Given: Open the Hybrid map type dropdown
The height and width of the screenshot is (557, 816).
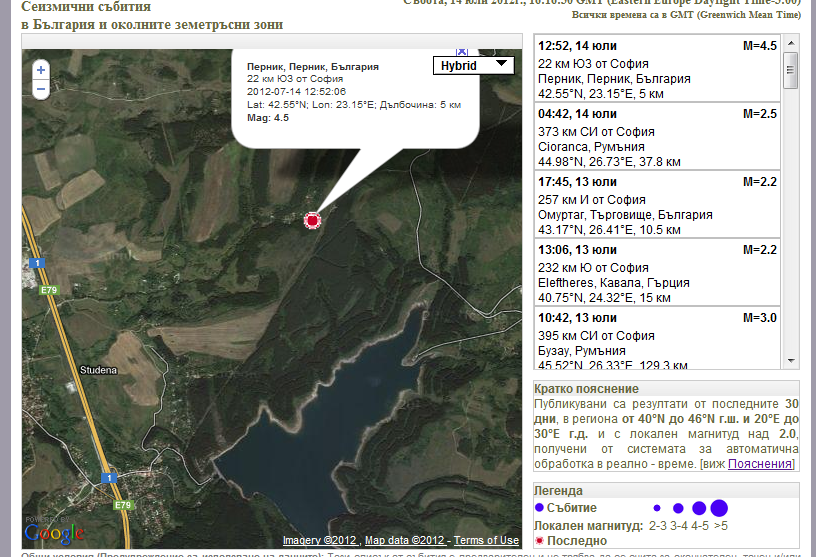Looking at the screenshot, I should click(x=474, y=65).
